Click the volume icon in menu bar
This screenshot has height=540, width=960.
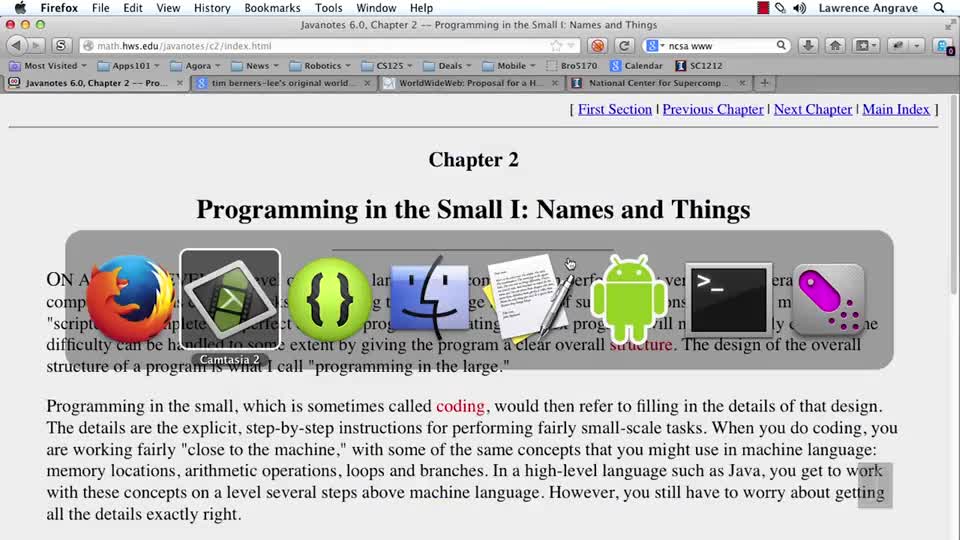[799, 8]
